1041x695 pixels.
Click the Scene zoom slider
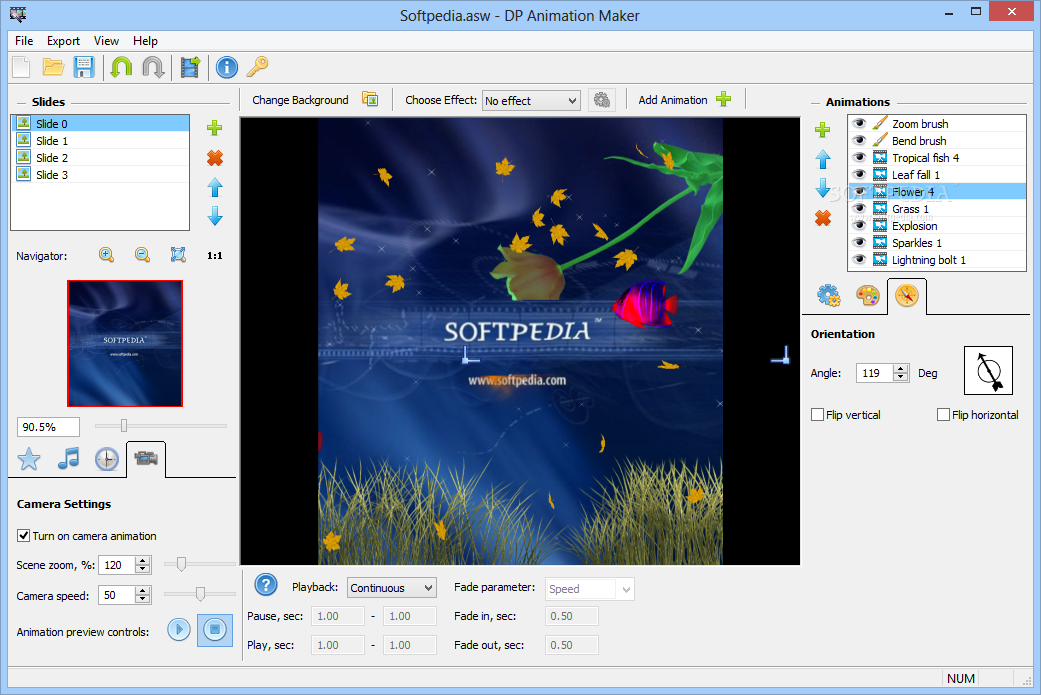pos(199,564)
